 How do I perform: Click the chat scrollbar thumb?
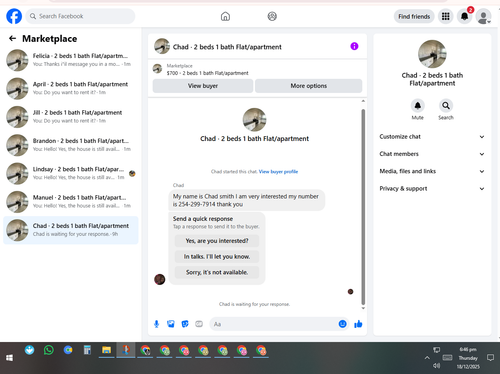(363, 207)
